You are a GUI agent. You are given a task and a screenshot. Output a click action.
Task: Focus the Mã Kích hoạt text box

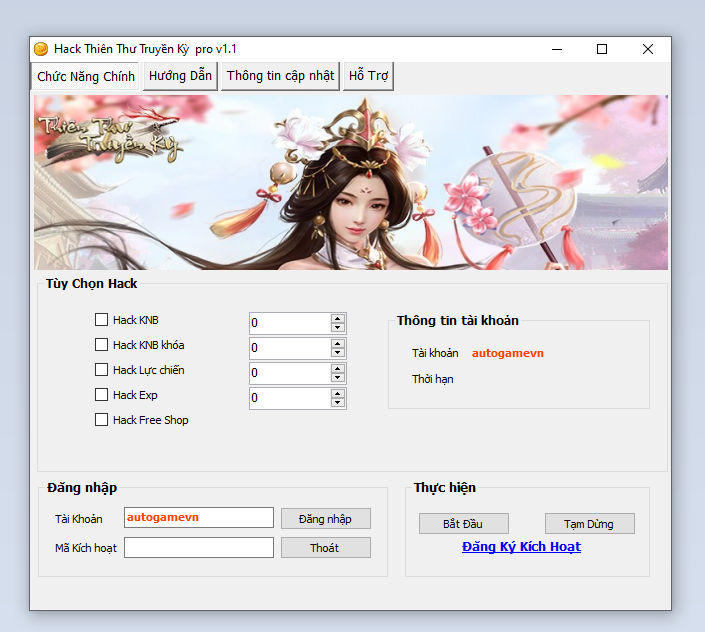click(198, 548)
